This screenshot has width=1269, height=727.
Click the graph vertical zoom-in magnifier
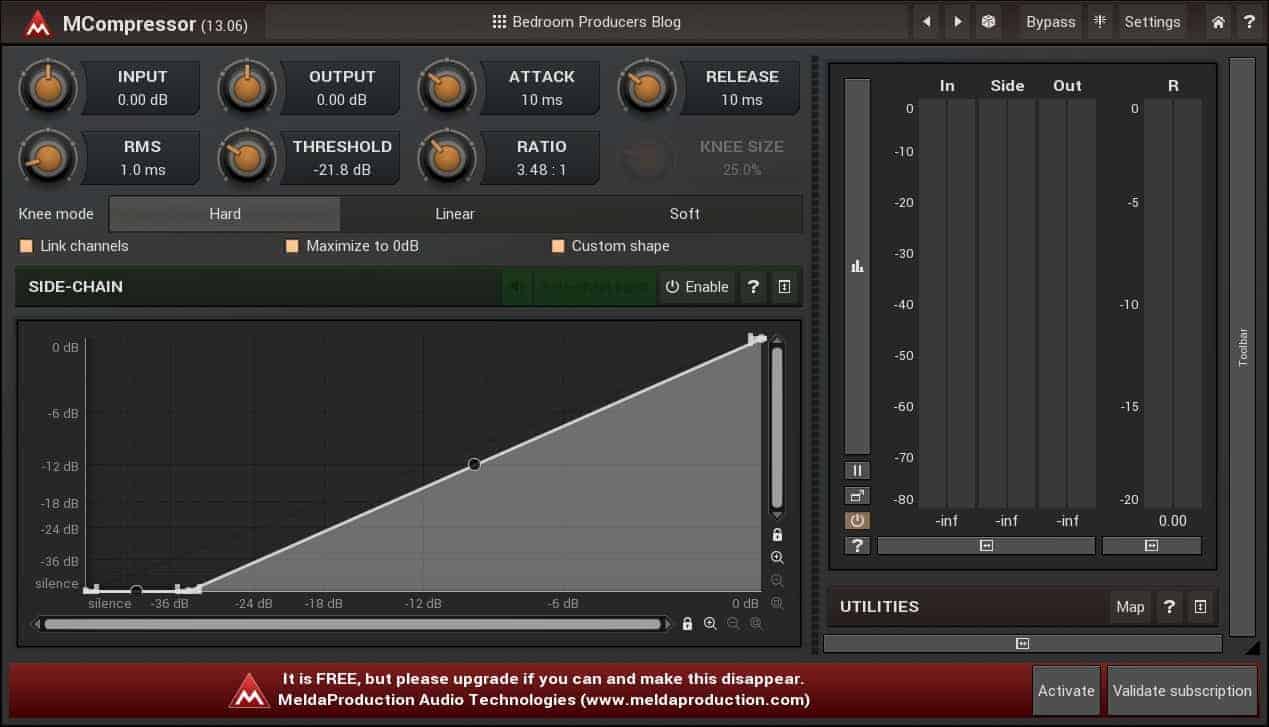tap(777, 558)
